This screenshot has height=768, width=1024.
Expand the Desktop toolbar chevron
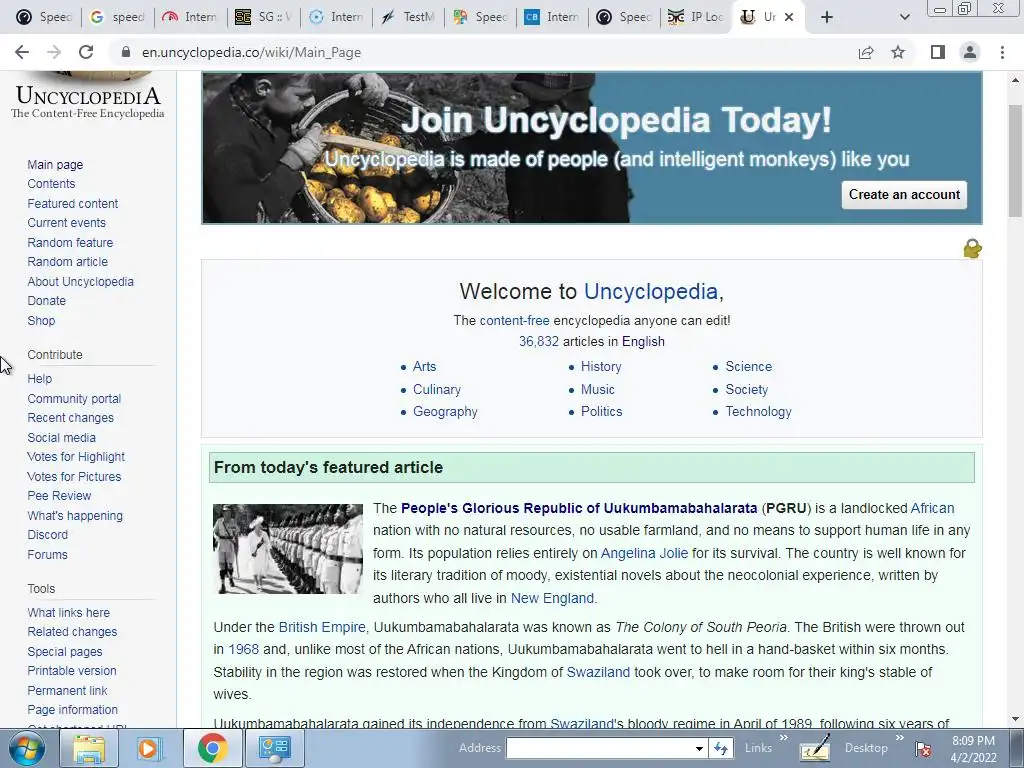click(899, 738)
